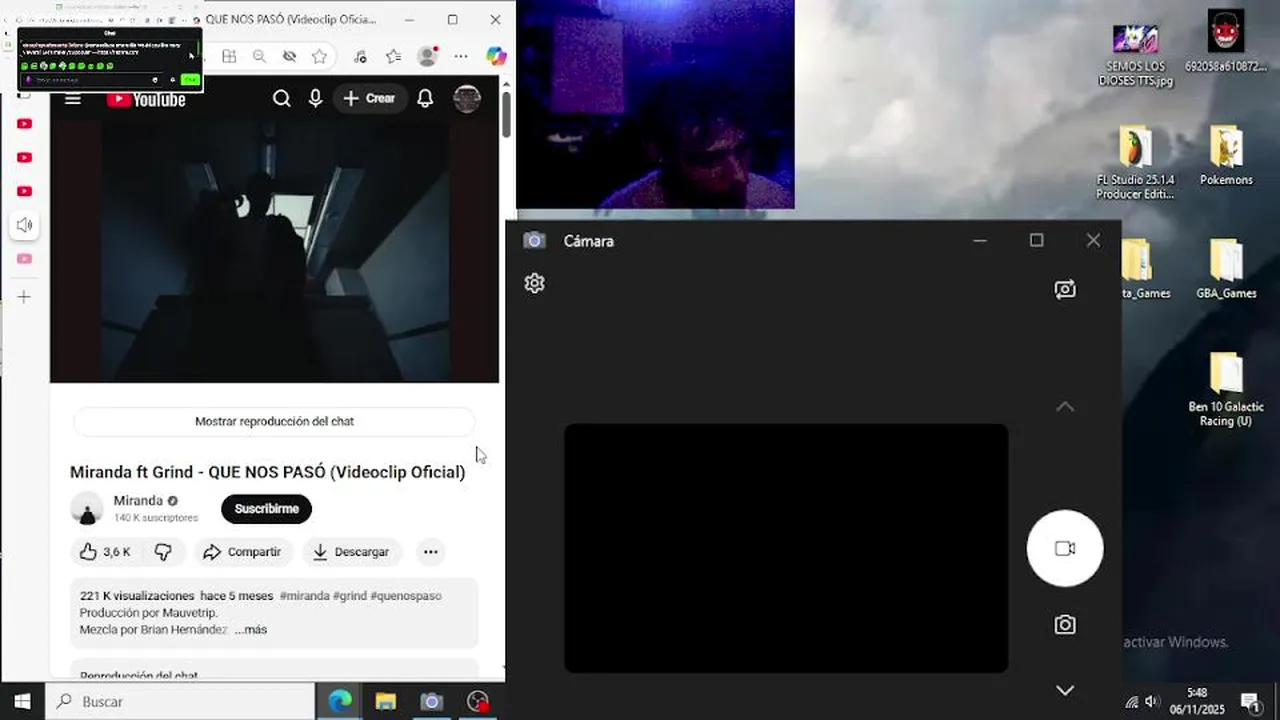Select the GBA_Games desktop folder
1280x720 pixels.
pos(1226,270)
